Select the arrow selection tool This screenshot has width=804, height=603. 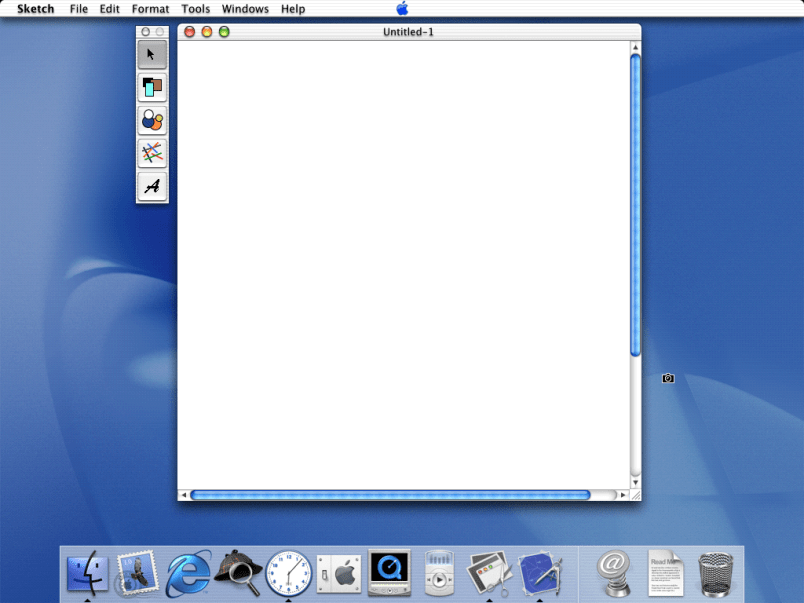[x=152, y=55]
